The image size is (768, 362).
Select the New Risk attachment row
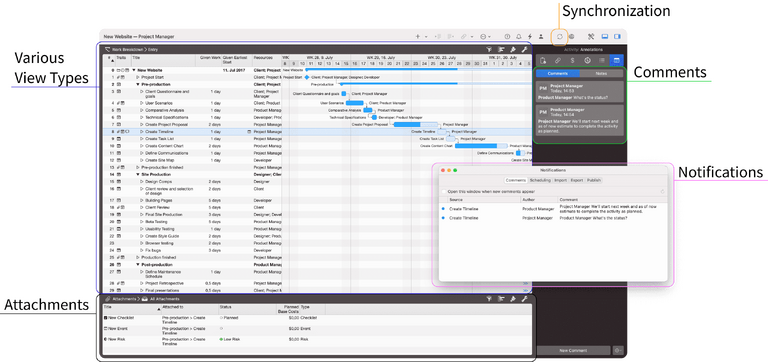(x=316, y=341)
